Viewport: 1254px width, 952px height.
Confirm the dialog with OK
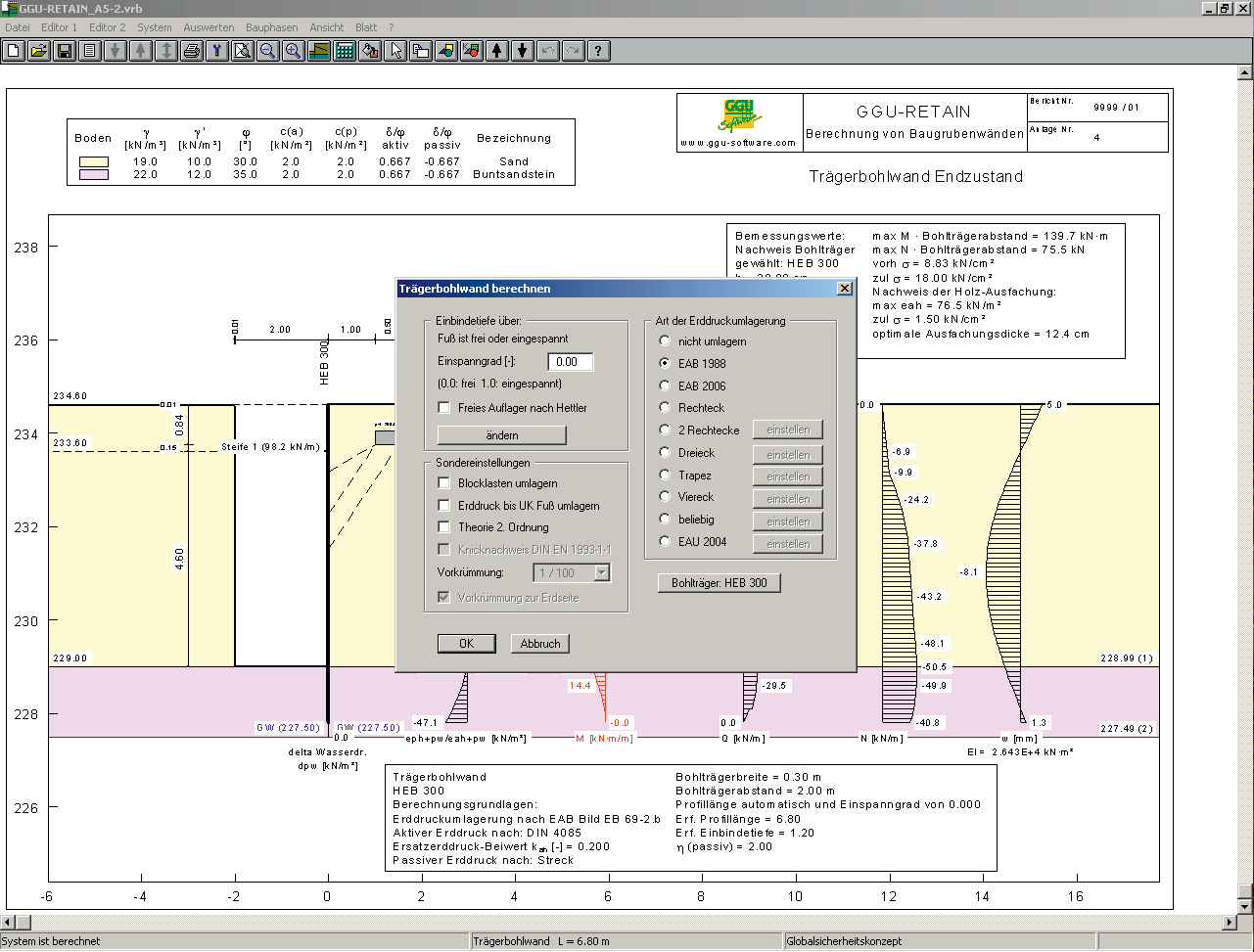click(467, 643)
